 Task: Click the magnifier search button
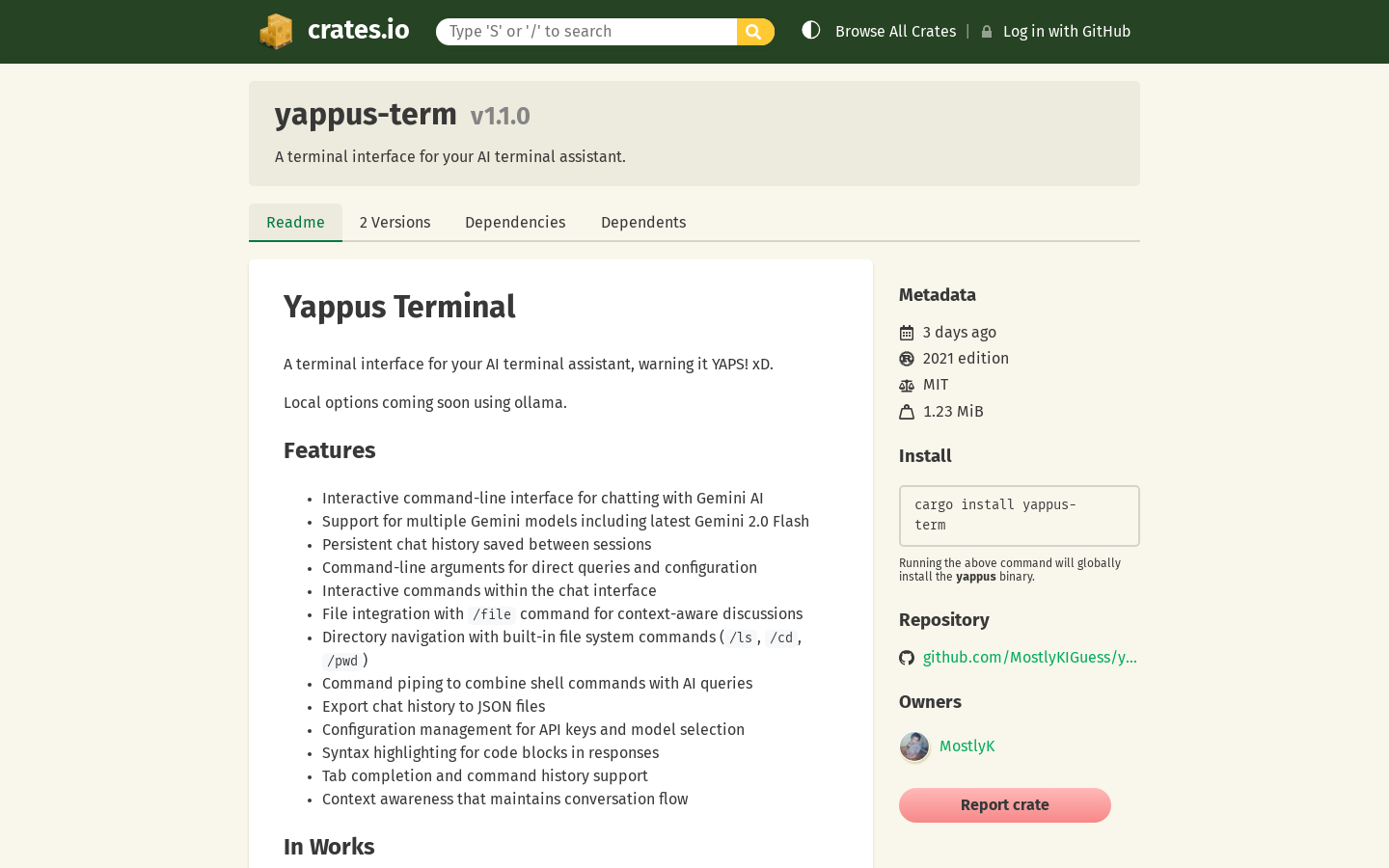(755, 32)
